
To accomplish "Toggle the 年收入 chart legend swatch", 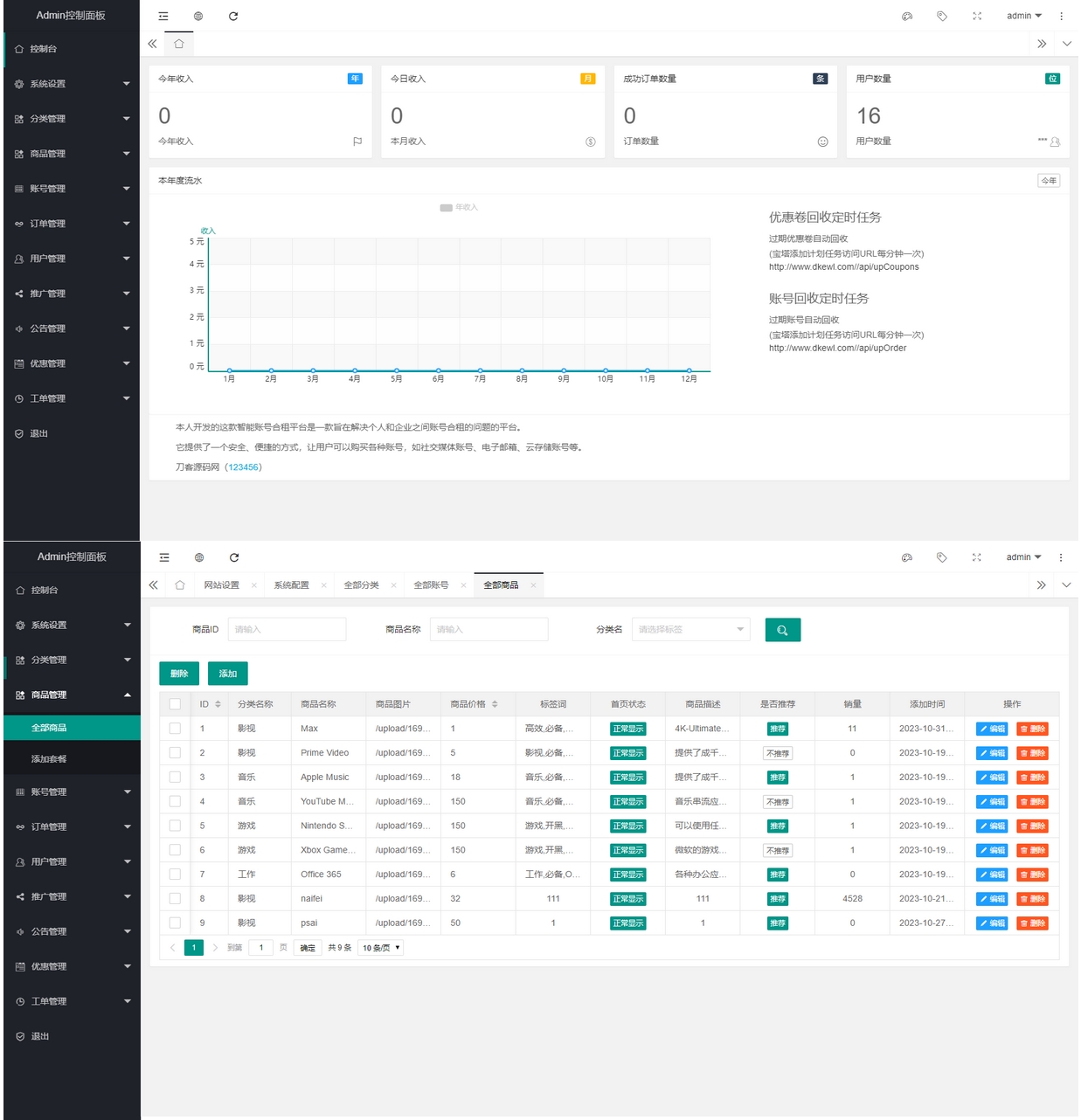I will pyautogui.click(x=446, y=208).
